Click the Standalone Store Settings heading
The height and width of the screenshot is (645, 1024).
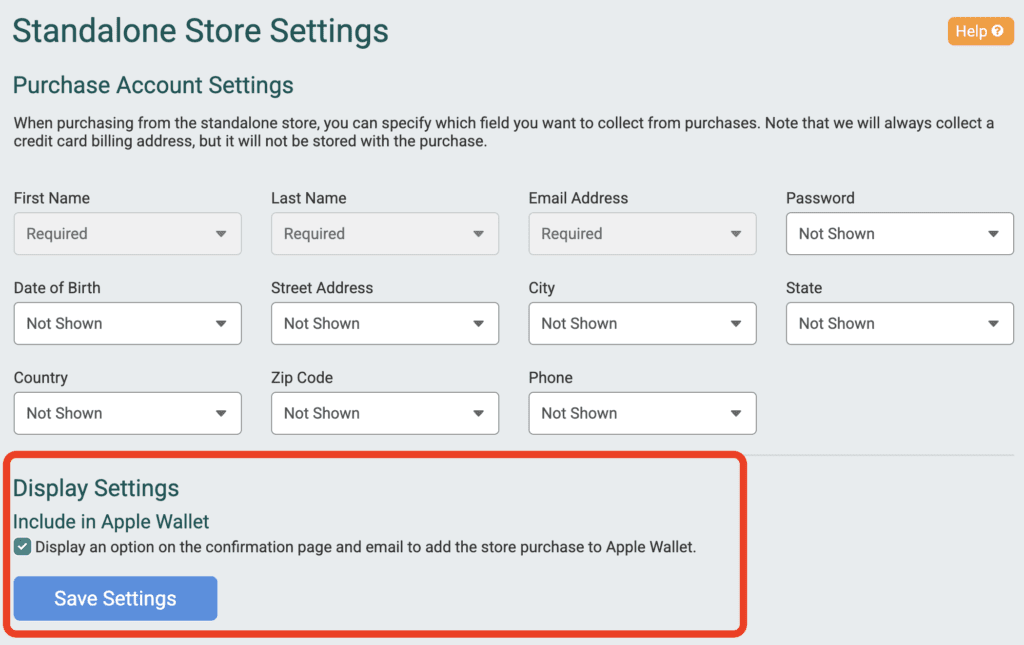pos(200,31)
